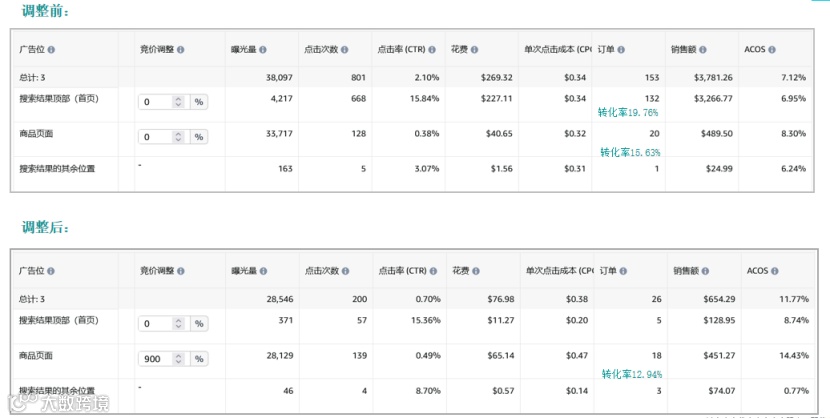Click ACOS value 7.12%
830x419 pixels.
click(793, 77)
